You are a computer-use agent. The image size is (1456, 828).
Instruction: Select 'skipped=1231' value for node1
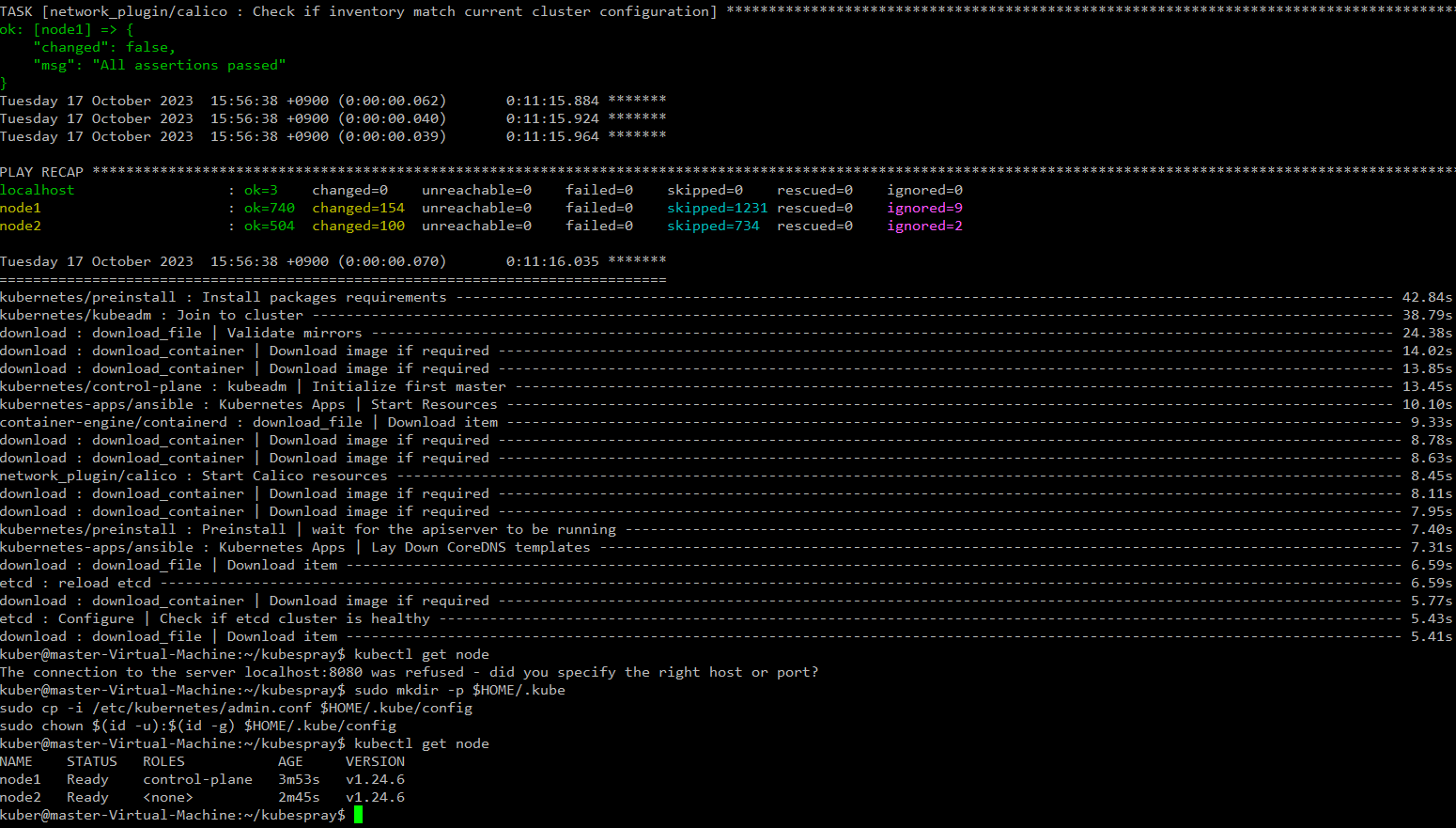click(718, 208)
